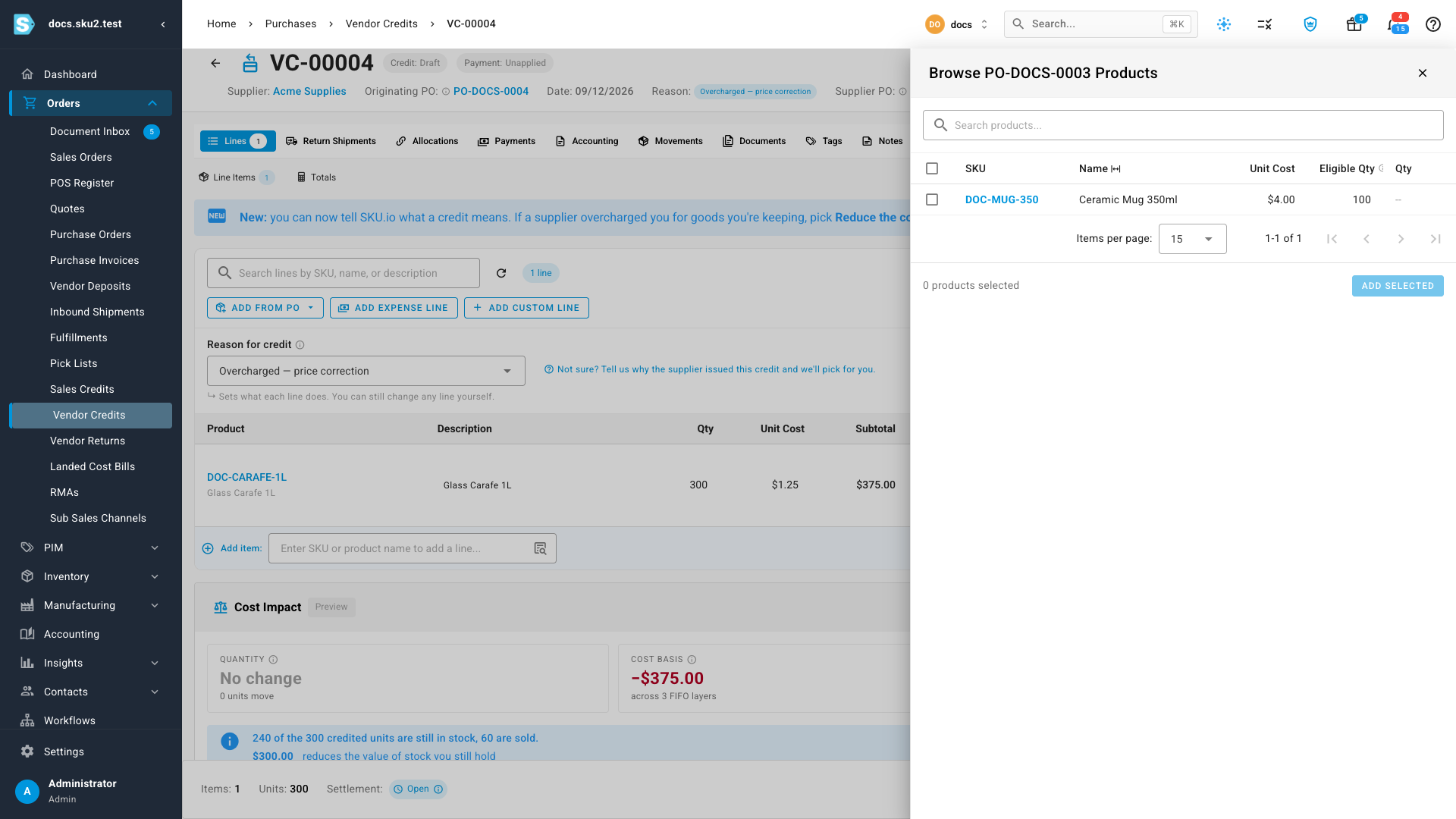Switch to the Allocations tab

pos(427,141)
